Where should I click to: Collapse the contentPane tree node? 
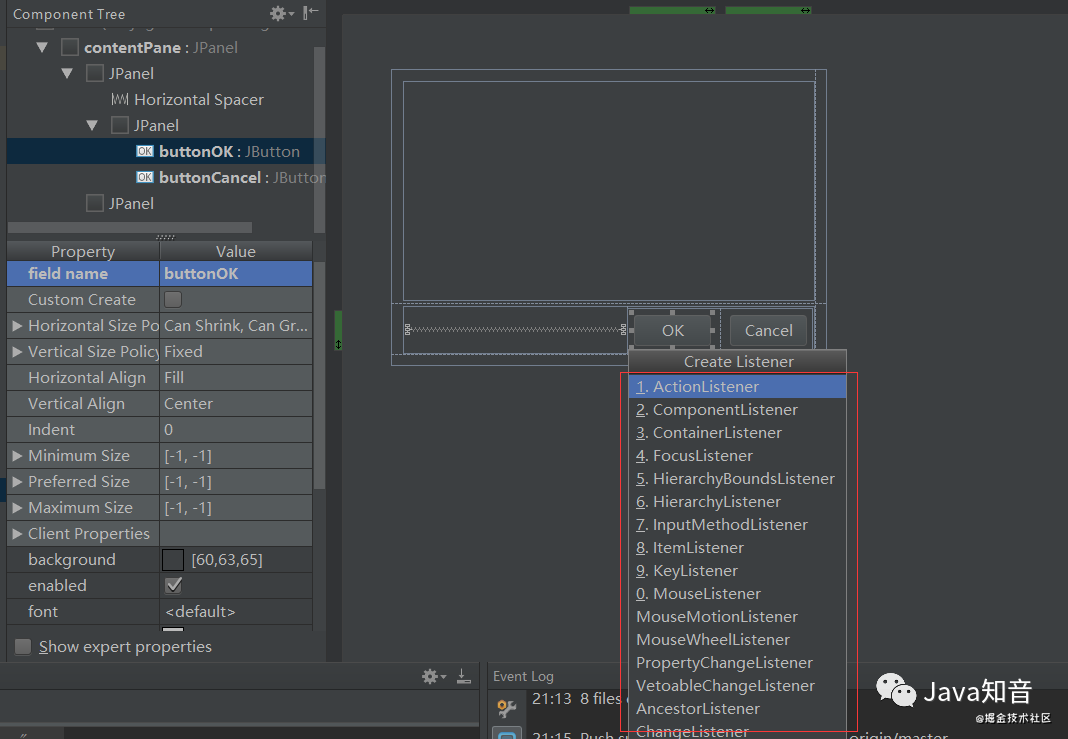click(42, 48)
